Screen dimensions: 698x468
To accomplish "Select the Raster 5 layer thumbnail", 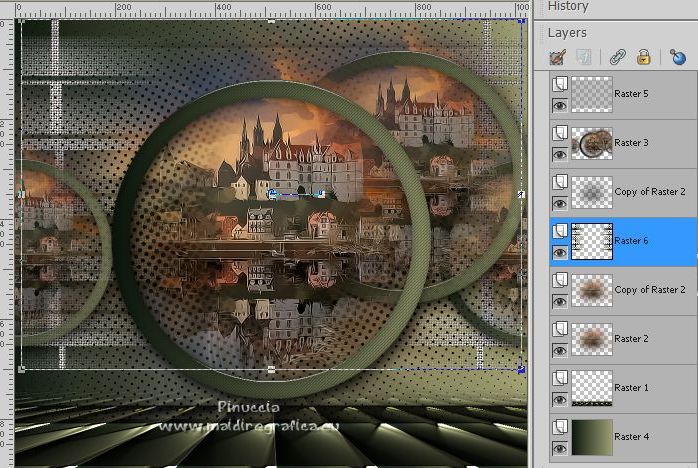I will pos(592,94).
